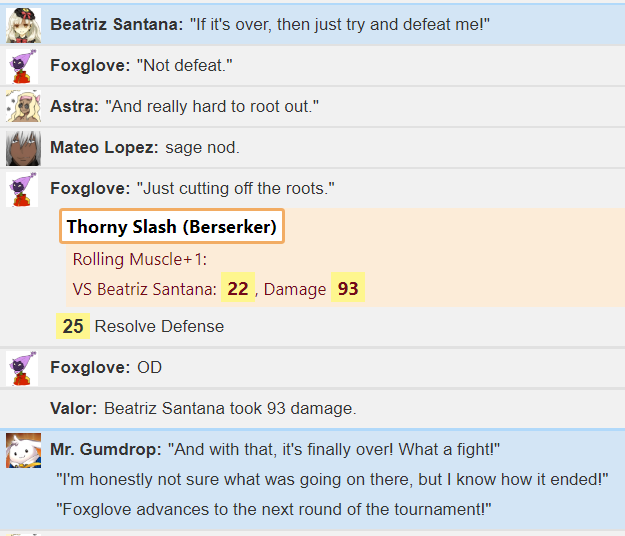Click the Mateo Lopez speaker name
Viewport: 625px width, 536px height.
(x=104, y=147)
